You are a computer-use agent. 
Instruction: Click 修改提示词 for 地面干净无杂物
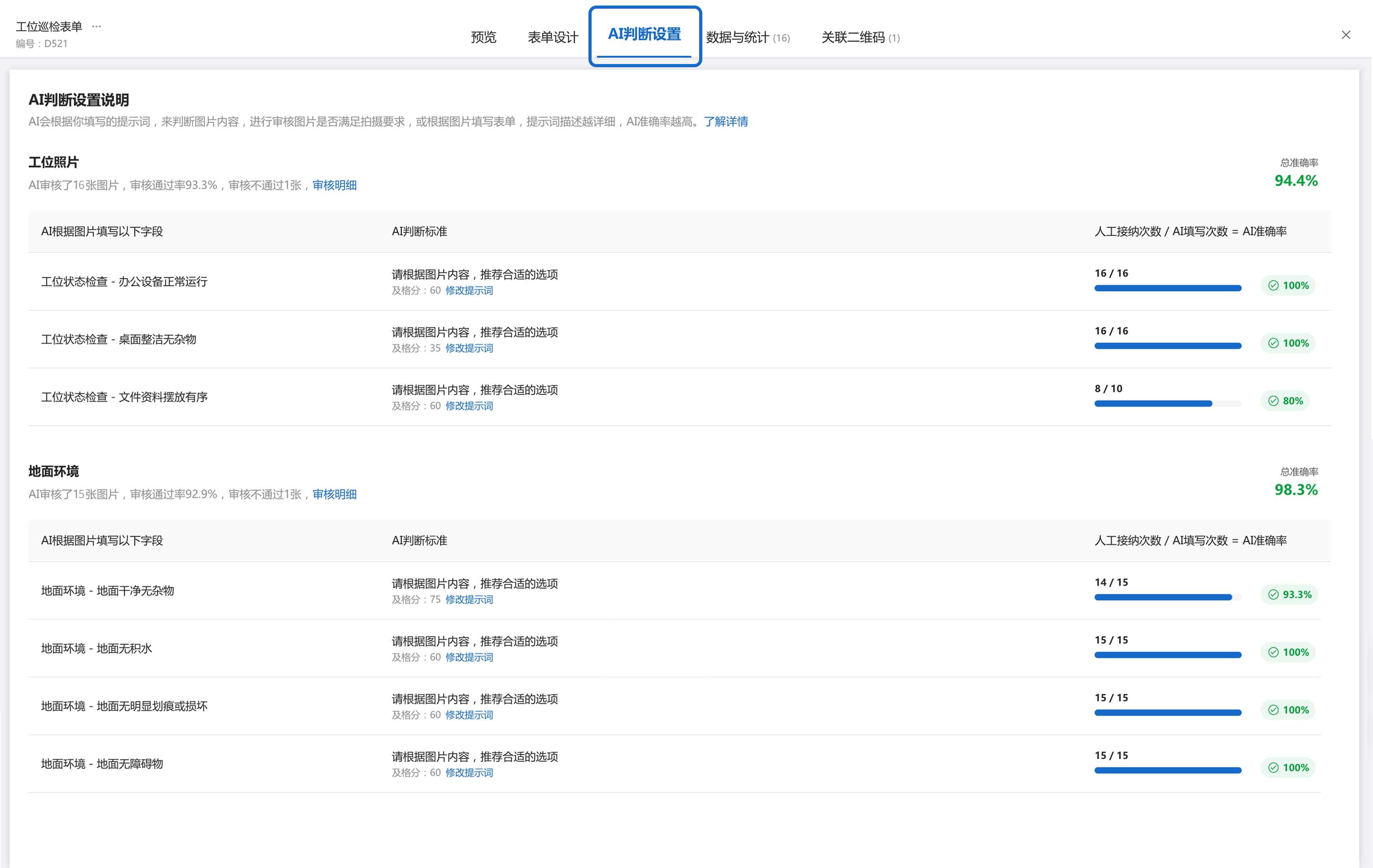(x=469, y=600)
